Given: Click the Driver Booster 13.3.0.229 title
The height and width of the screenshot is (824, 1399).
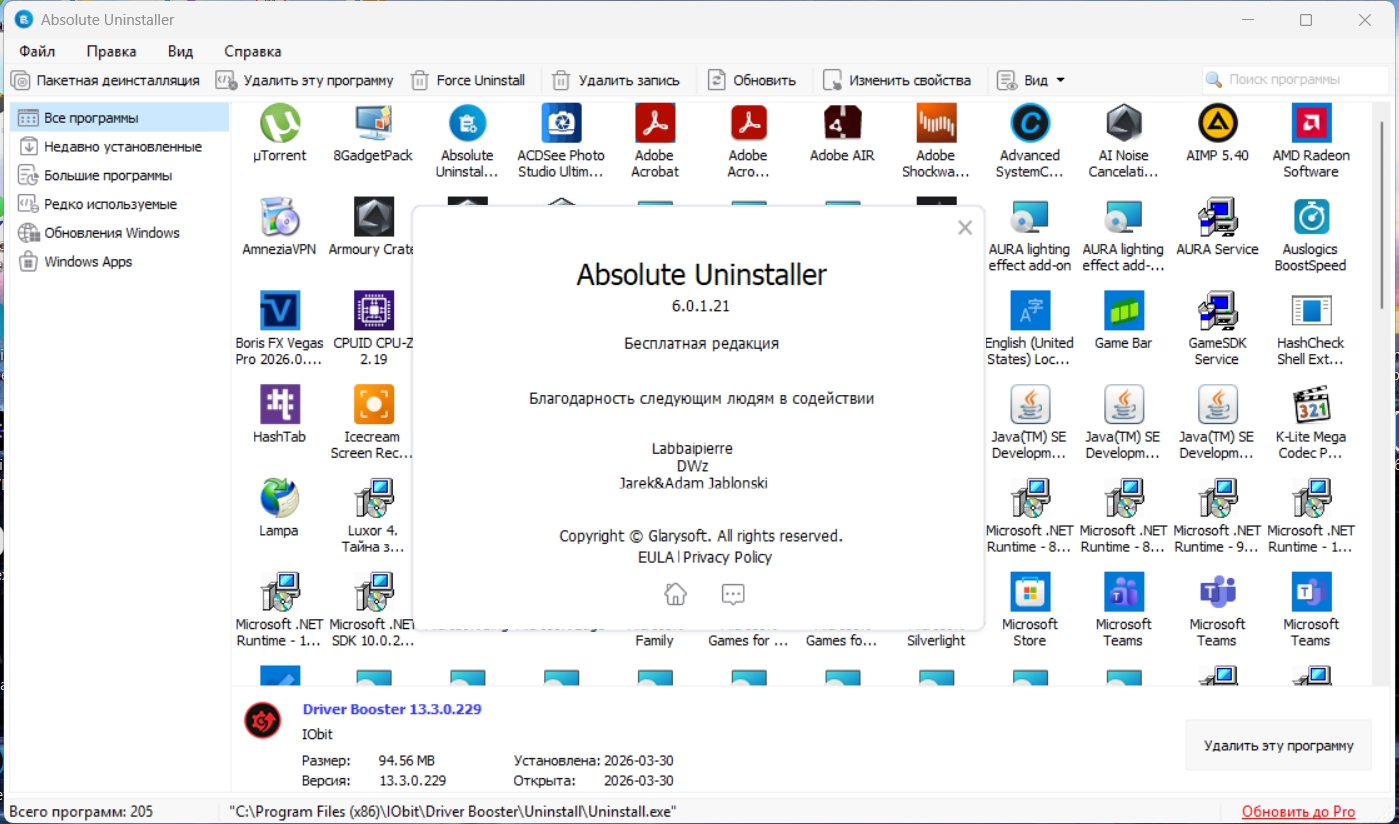Looking at the screenshot, I should [392, 709].
